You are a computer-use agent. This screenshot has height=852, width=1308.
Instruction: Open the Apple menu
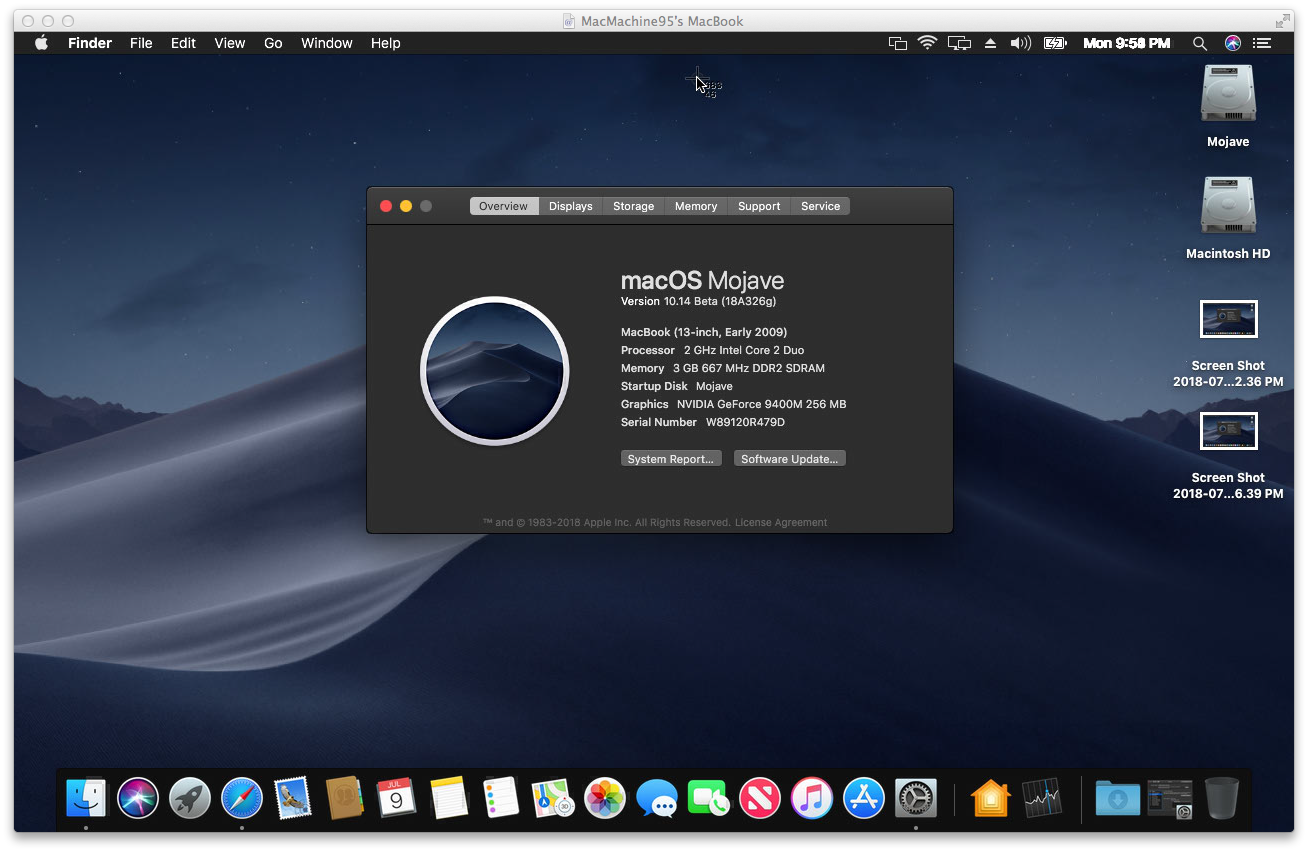[42, 43]
